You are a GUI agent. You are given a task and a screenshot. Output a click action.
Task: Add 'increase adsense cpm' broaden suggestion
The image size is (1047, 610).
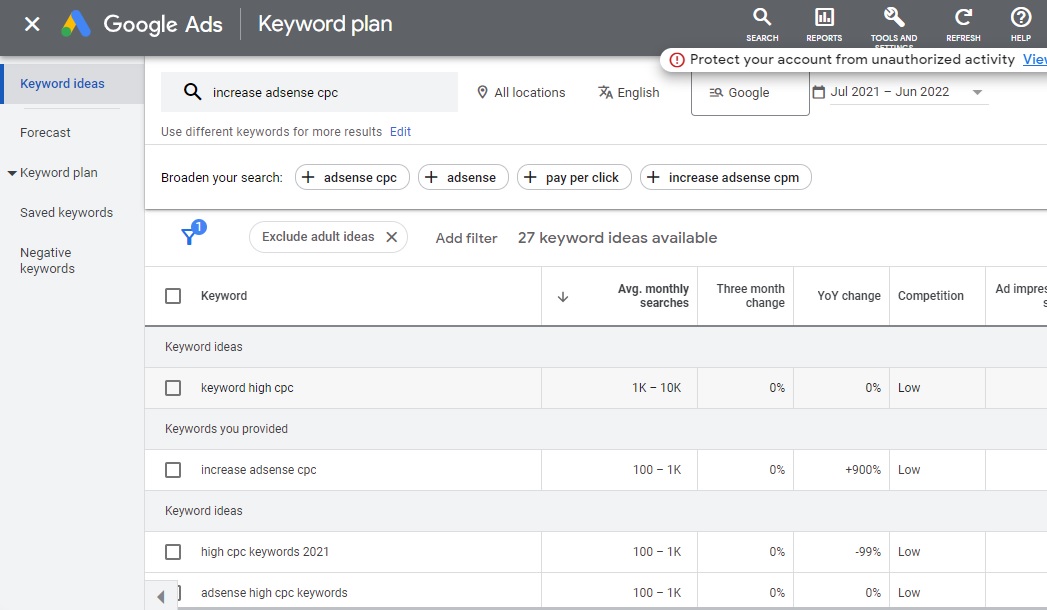coord(725,178)
